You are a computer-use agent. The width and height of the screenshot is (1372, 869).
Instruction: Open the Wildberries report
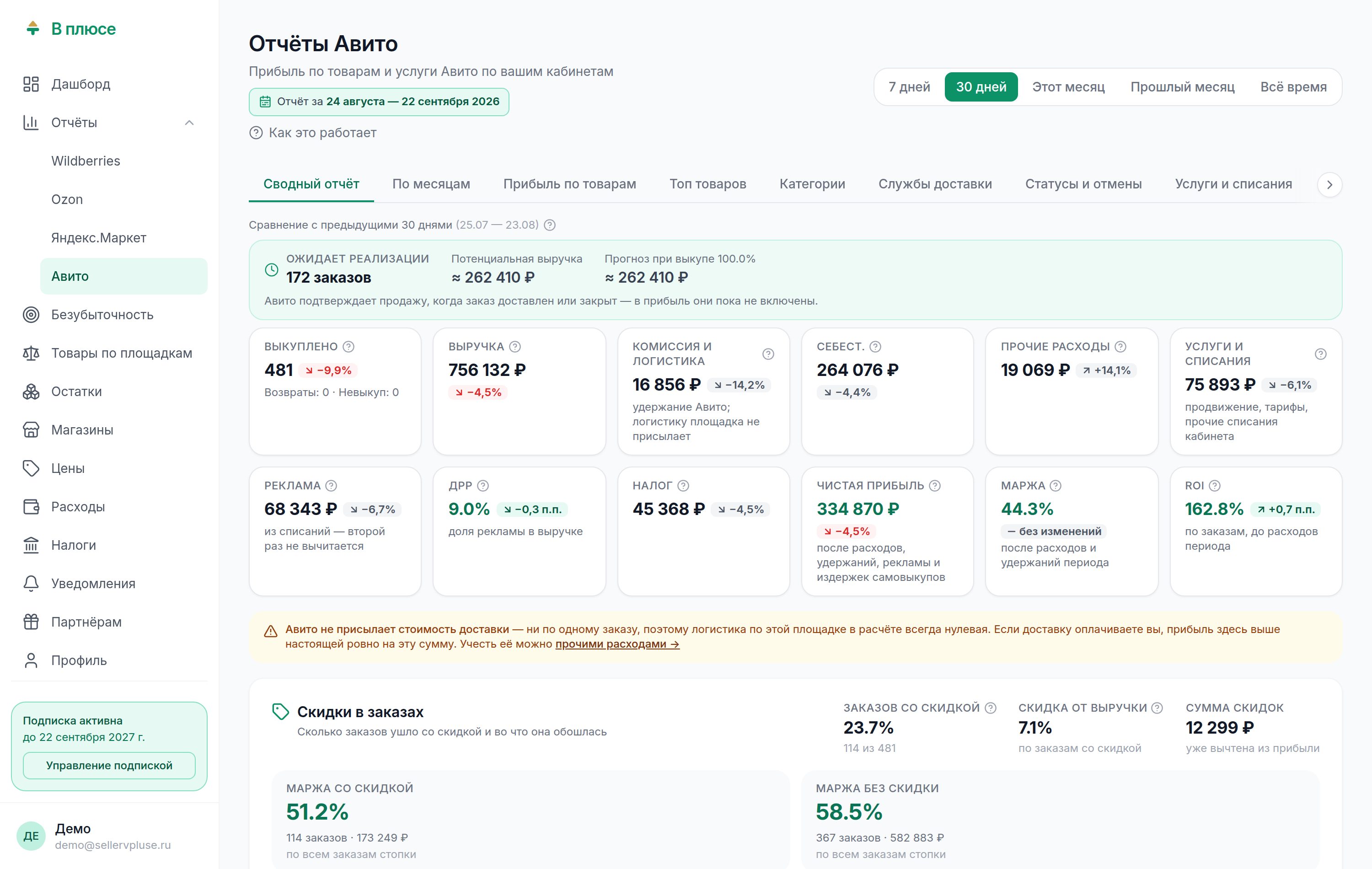coord(123,161)
